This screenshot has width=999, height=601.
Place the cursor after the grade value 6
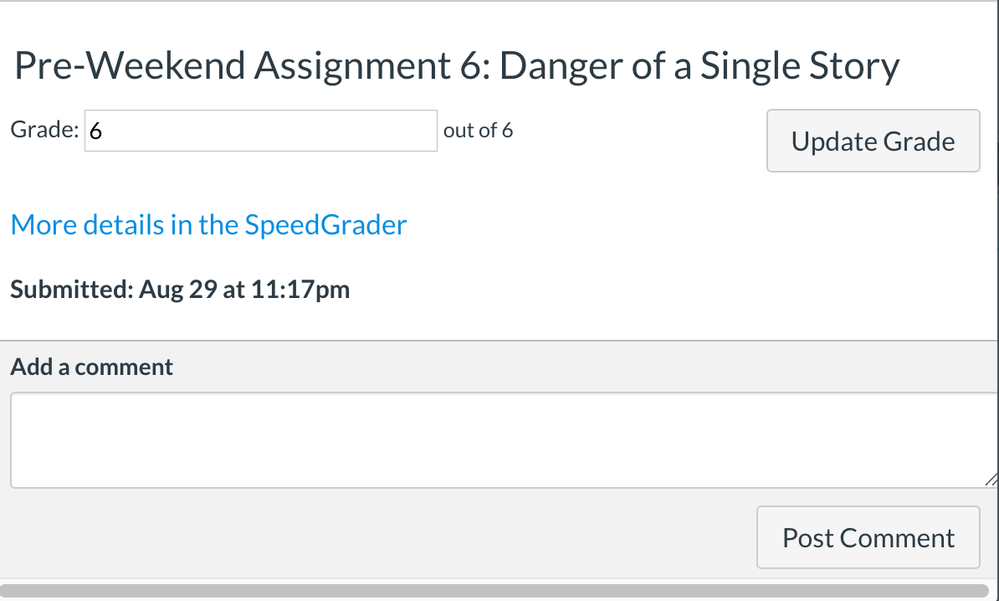click(x=104, y=131)
